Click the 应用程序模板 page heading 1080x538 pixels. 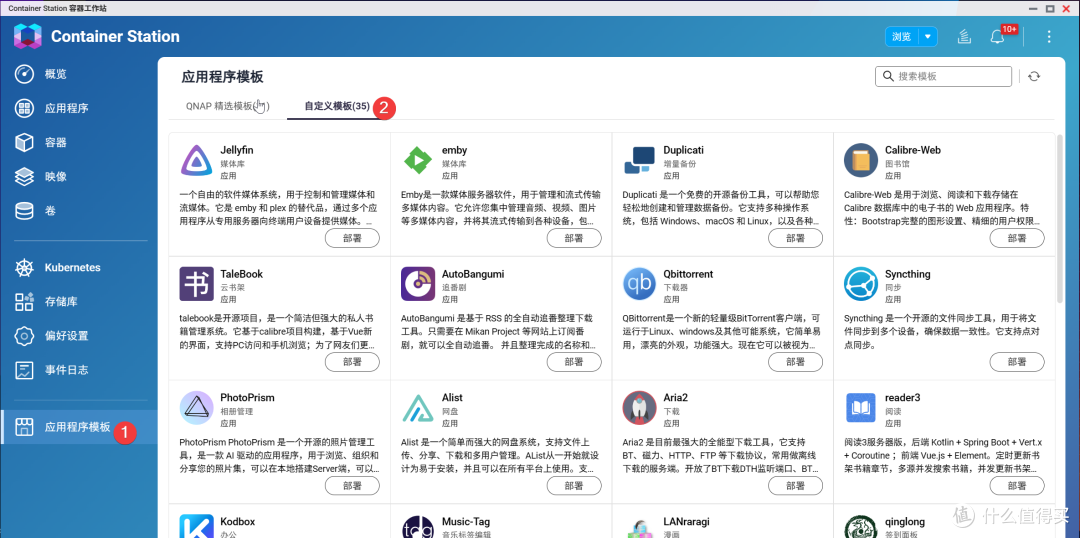coord(222,76)
